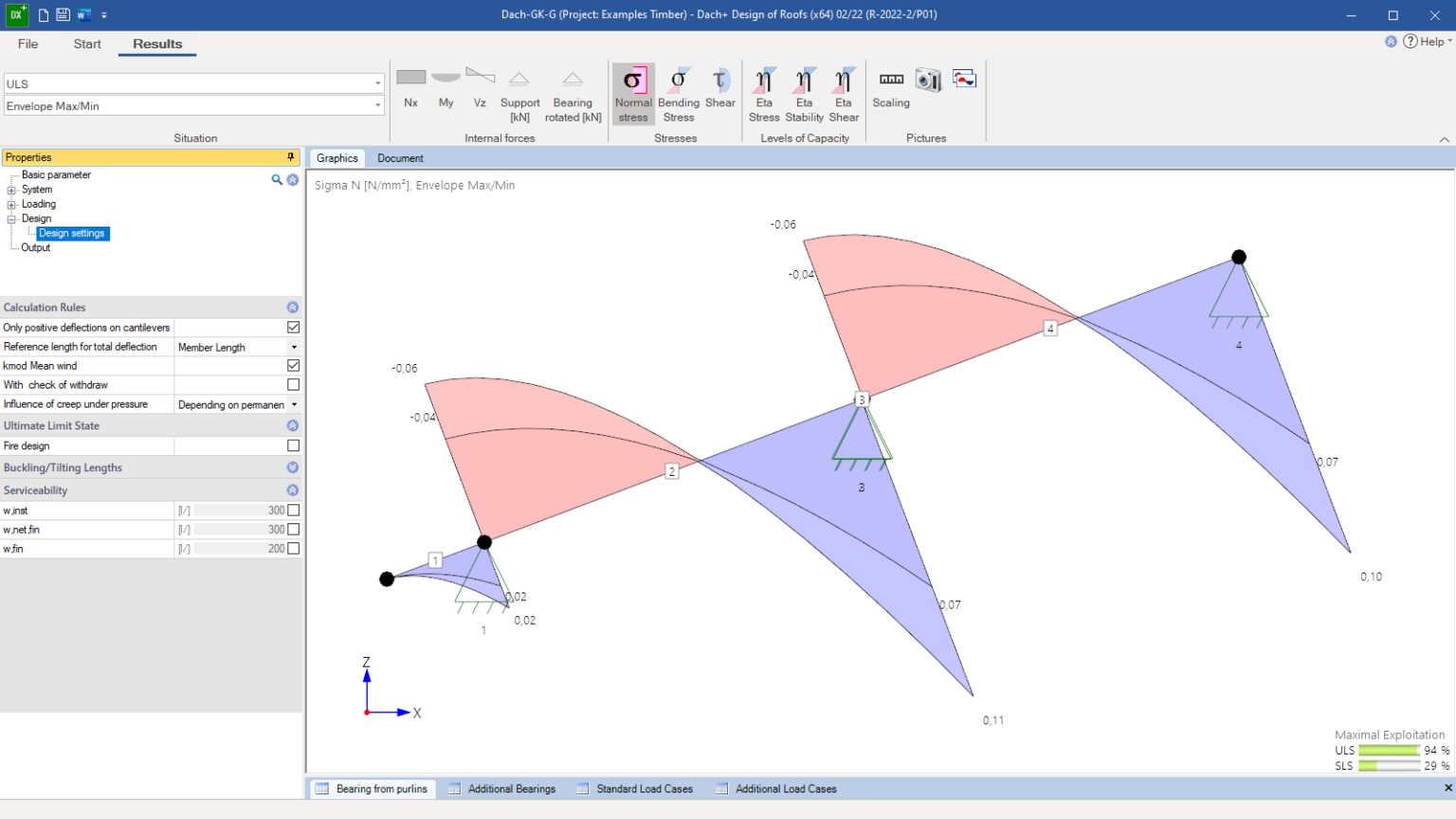Display the My bending moment diagram

[x=446, y=89]
